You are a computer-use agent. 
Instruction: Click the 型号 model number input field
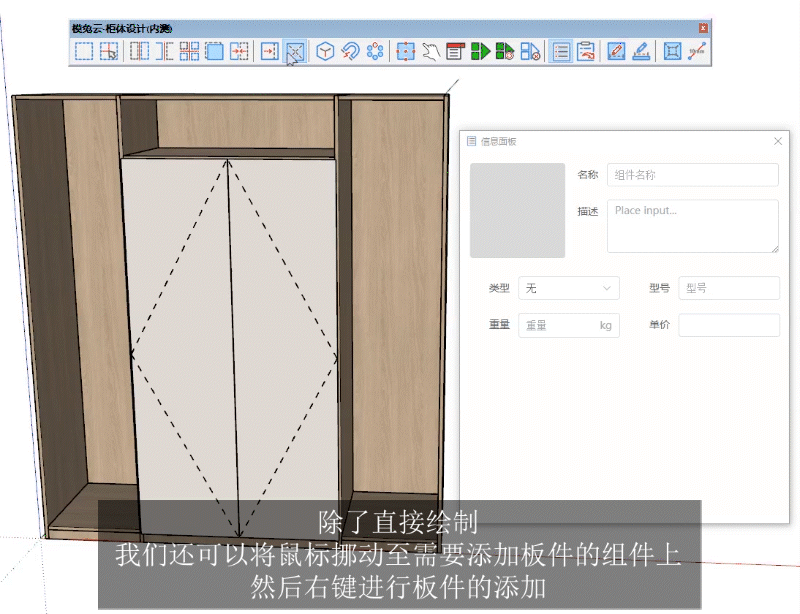pyautogui.click(x=728, y=288)
